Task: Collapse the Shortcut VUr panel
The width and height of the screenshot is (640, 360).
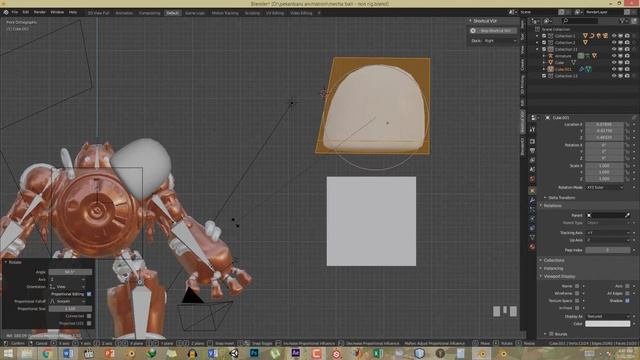Action: tap(470, 21)
